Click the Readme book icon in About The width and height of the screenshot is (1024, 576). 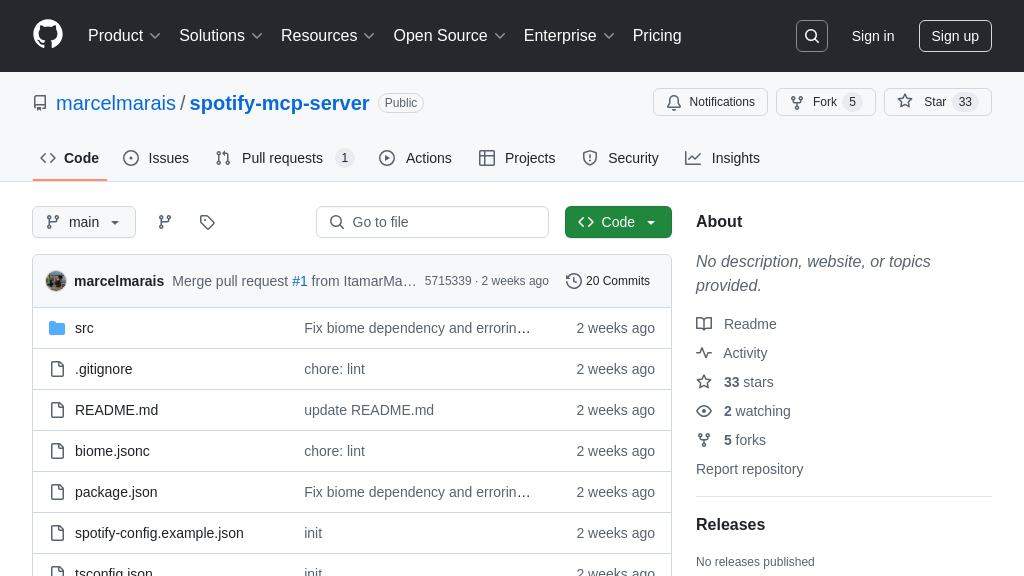tap(704, 324)
